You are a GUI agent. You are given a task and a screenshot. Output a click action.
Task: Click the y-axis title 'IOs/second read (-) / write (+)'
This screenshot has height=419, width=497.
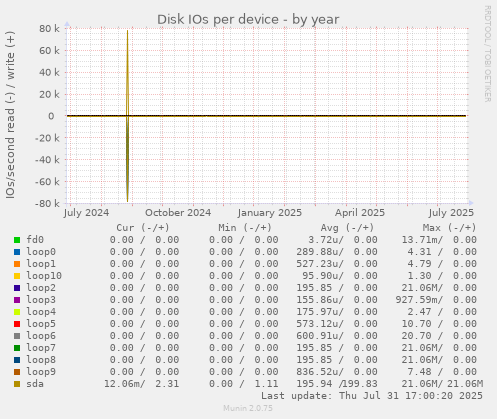10,115
